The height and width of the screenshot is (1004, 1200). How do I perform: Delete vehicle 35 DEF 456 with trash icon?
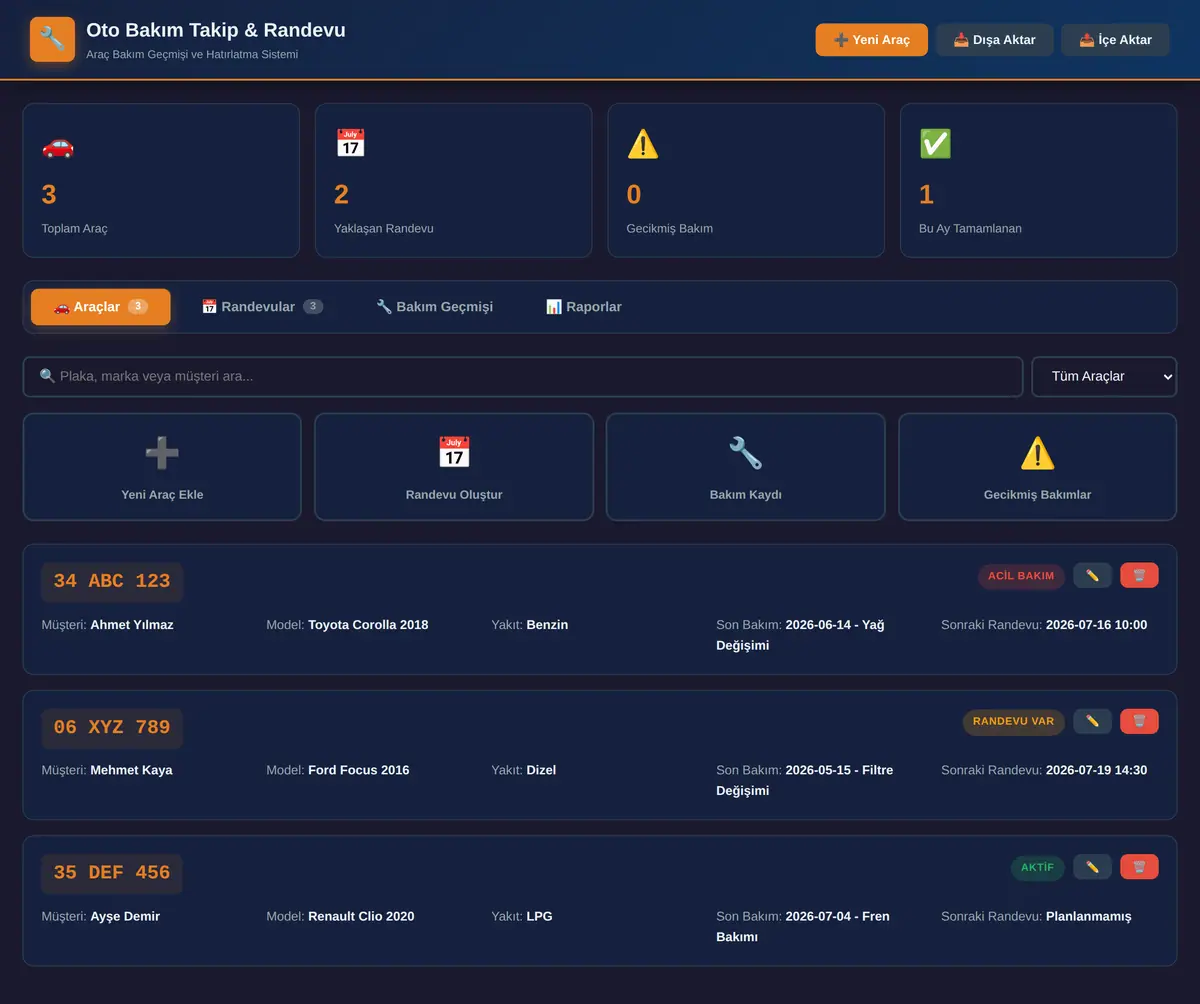click(x=1139, y=867)
